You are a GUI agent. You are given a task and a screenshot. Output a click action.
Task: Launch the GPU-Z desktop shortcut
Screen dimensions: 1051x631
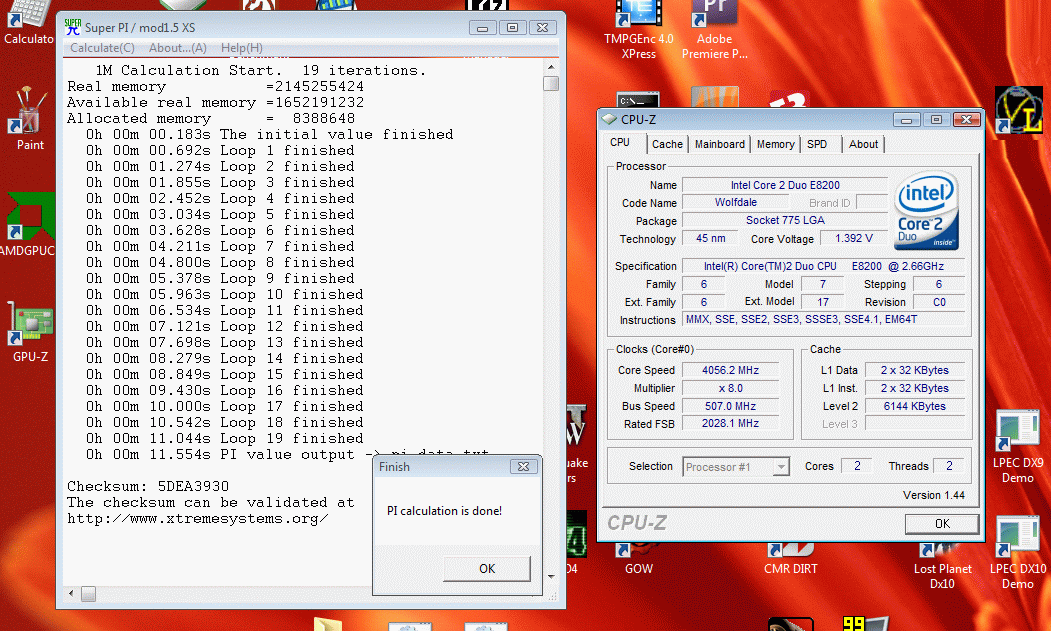point(30,331)
